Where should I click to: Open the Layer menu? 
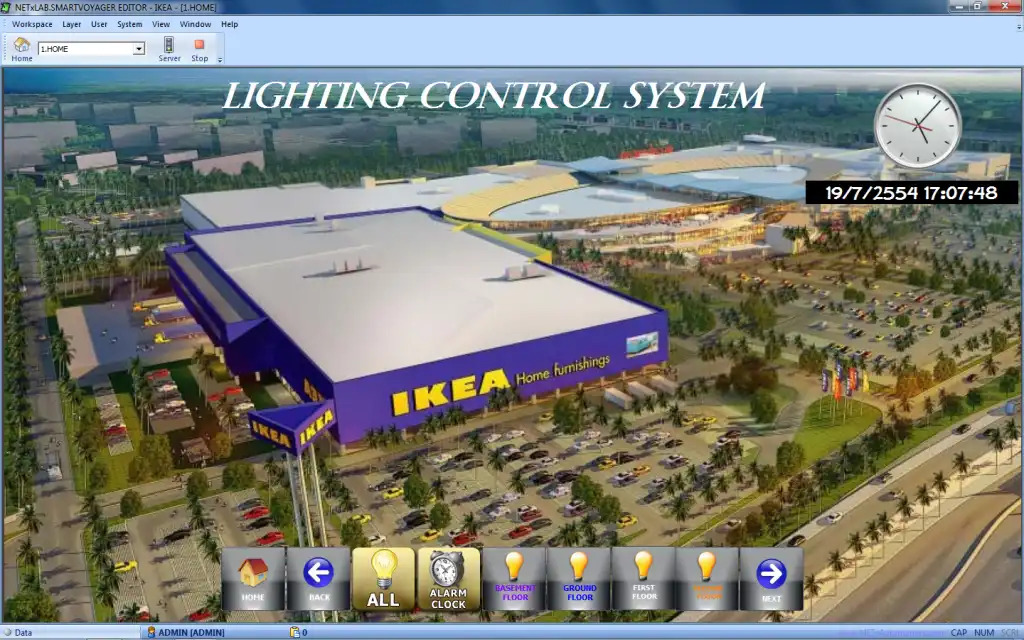point(72,24)
